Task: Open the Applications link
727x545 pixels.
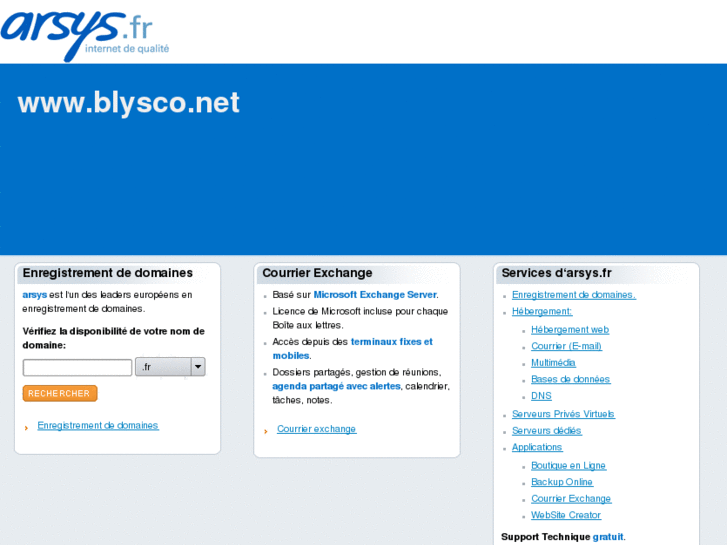Action: [537, 447]
